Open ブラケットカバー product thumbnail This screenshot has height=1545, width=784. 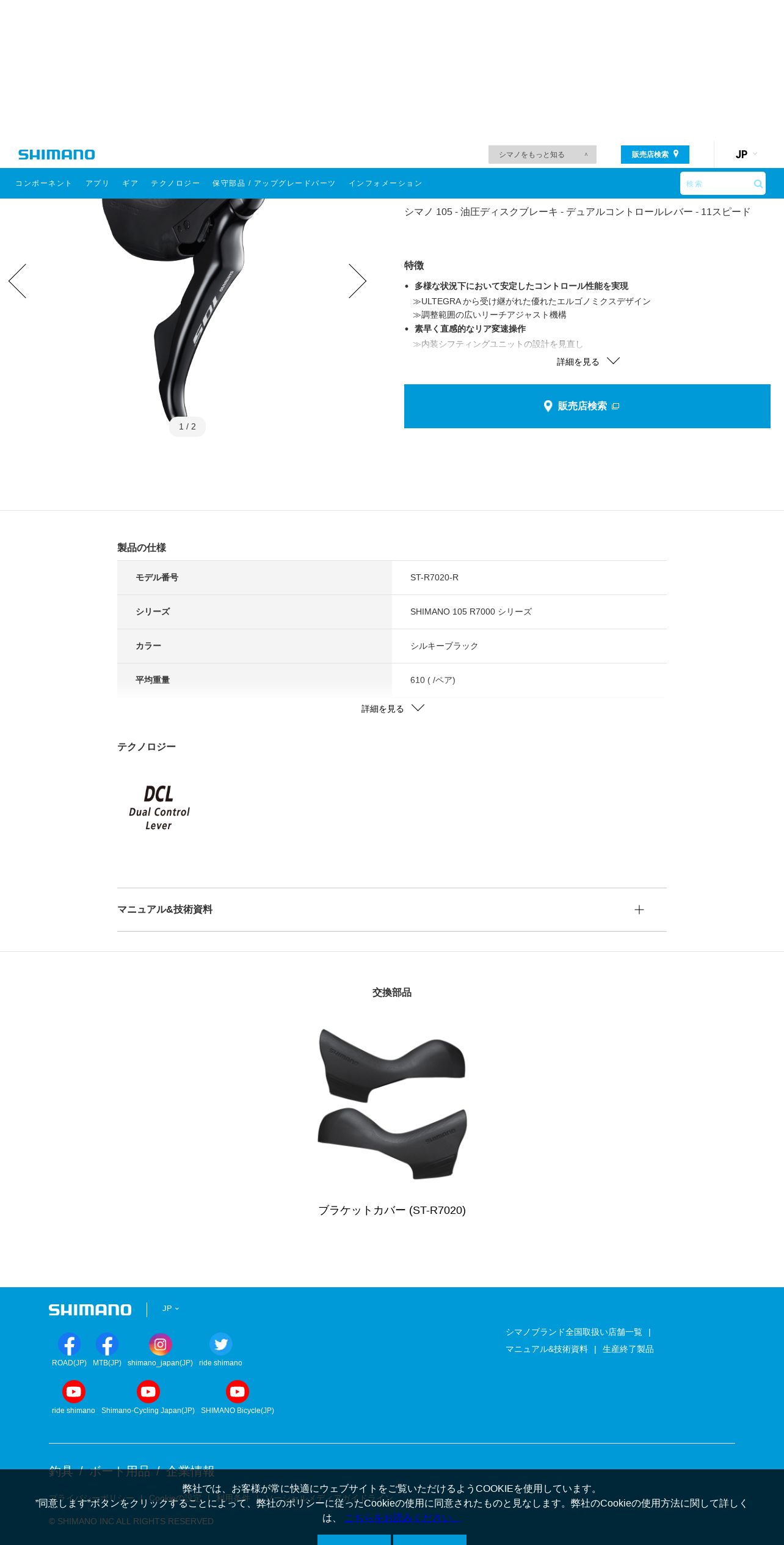coord(392,1103)
